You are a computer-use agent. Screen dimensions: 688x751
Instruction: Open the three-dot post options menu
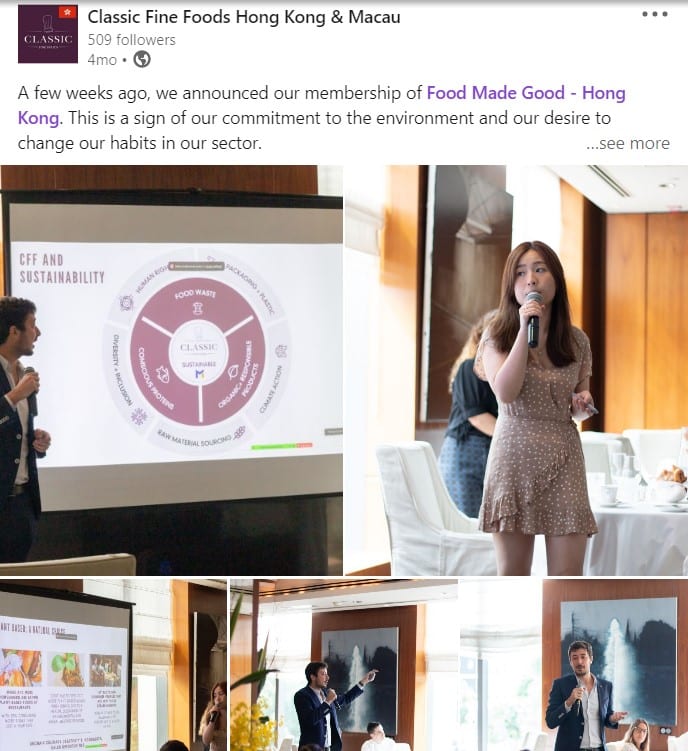[654, 14]
